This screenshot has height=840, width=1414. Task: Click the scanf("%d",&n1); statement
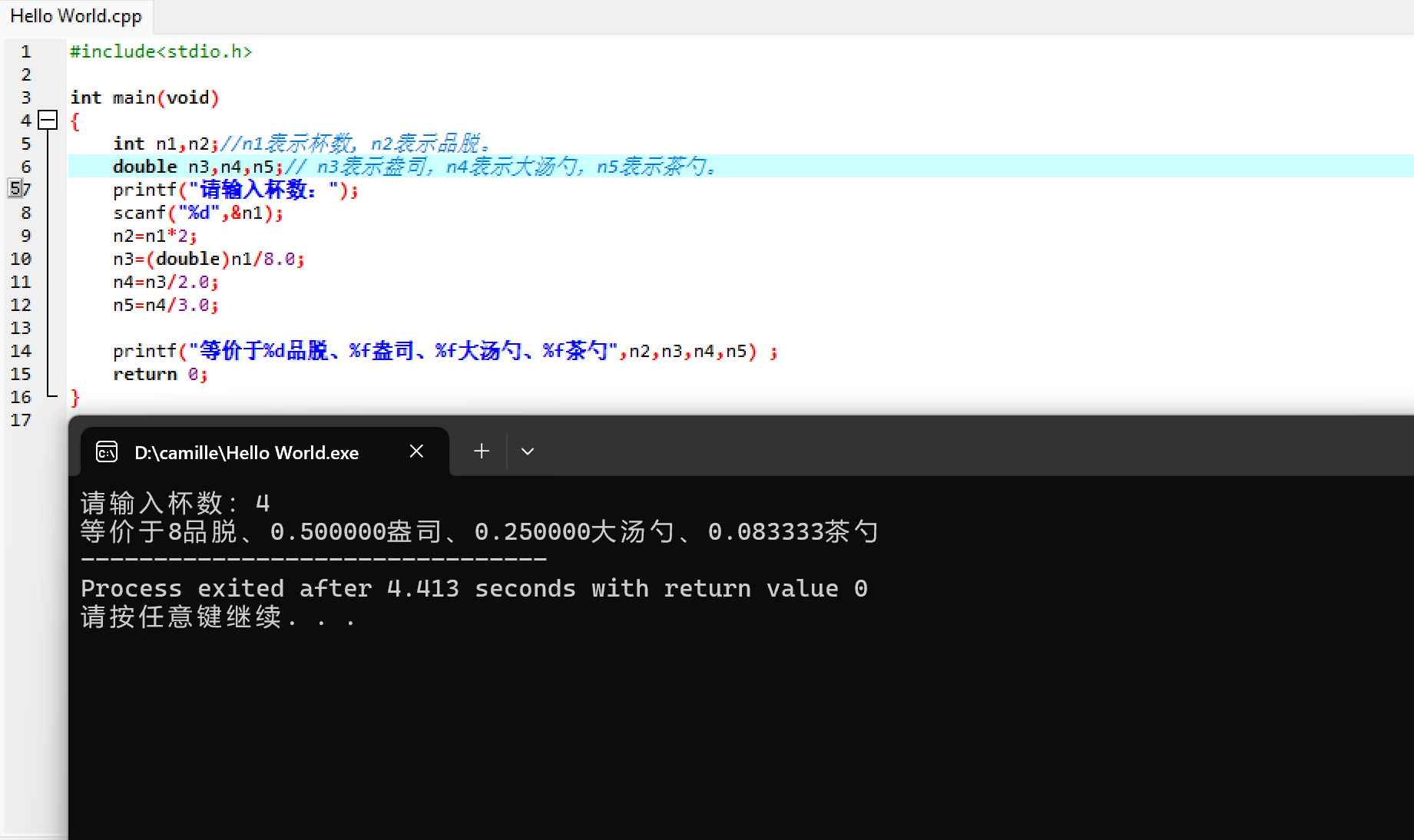198,213
